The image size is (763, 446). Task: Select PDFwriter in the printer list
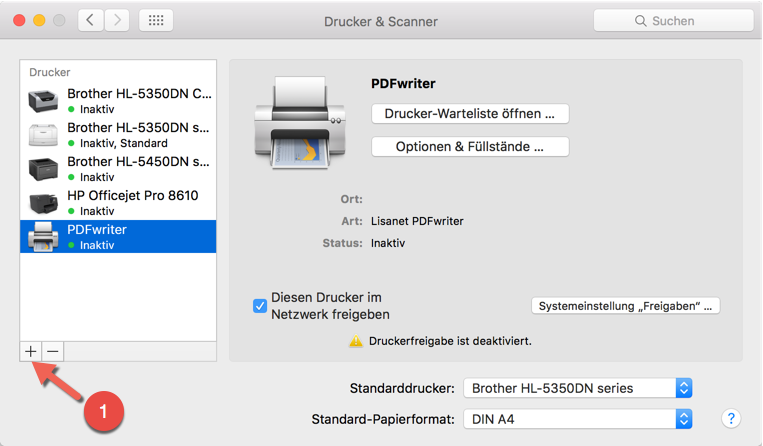click(x=118, y=236)
